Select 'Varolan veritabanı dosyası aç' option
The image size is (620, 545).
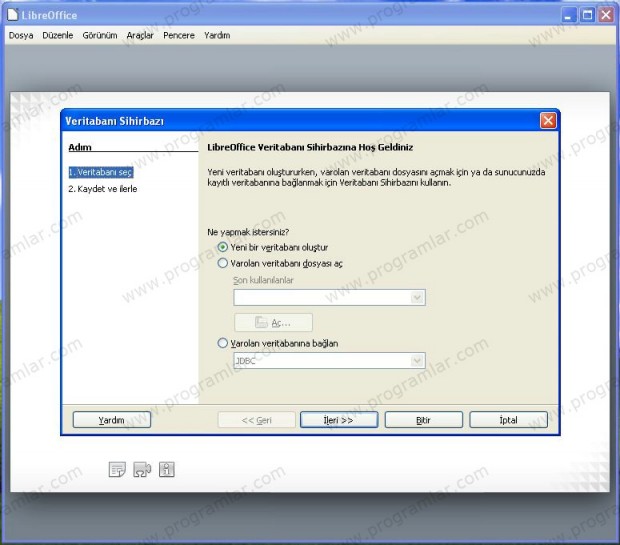coord(223,263)
